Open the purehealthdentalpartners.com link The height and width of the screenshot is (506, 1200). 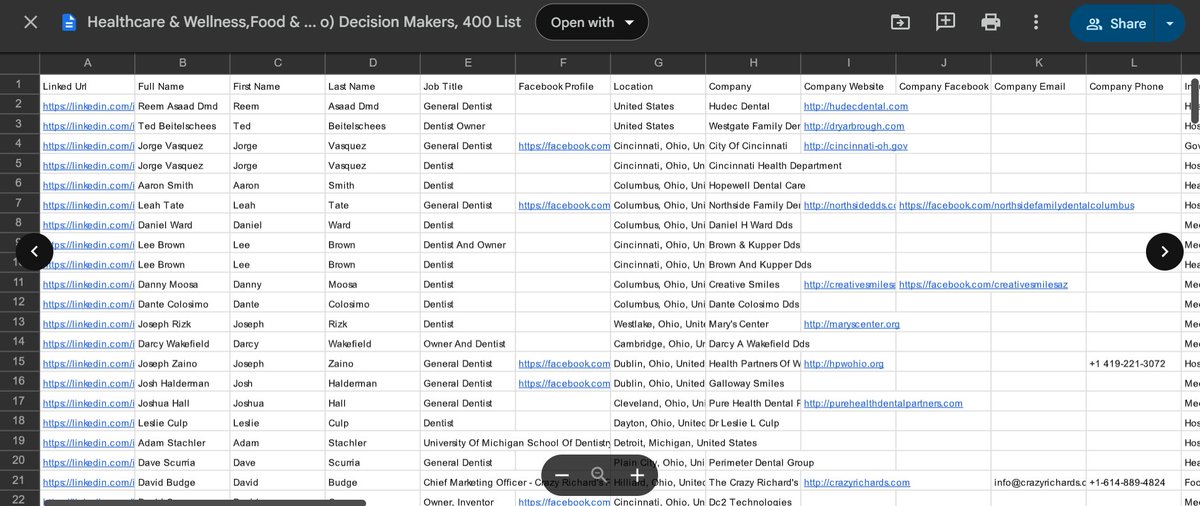tap(883, 403)
